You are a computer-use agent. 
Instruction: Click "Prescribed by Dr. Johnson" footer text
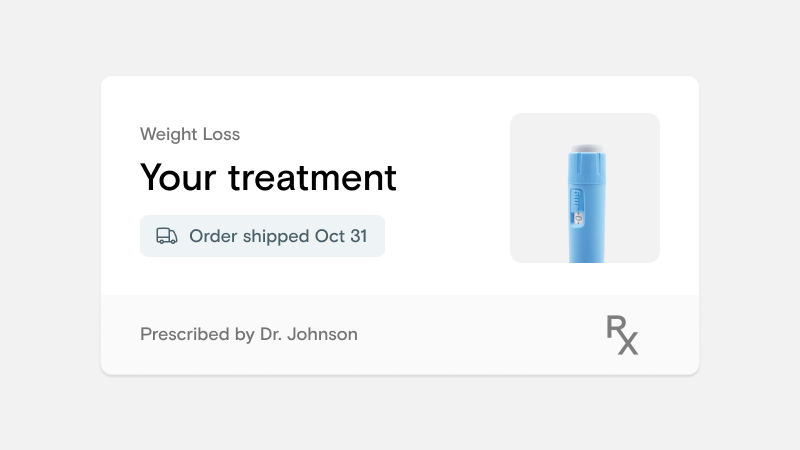(x=248, y=334)
